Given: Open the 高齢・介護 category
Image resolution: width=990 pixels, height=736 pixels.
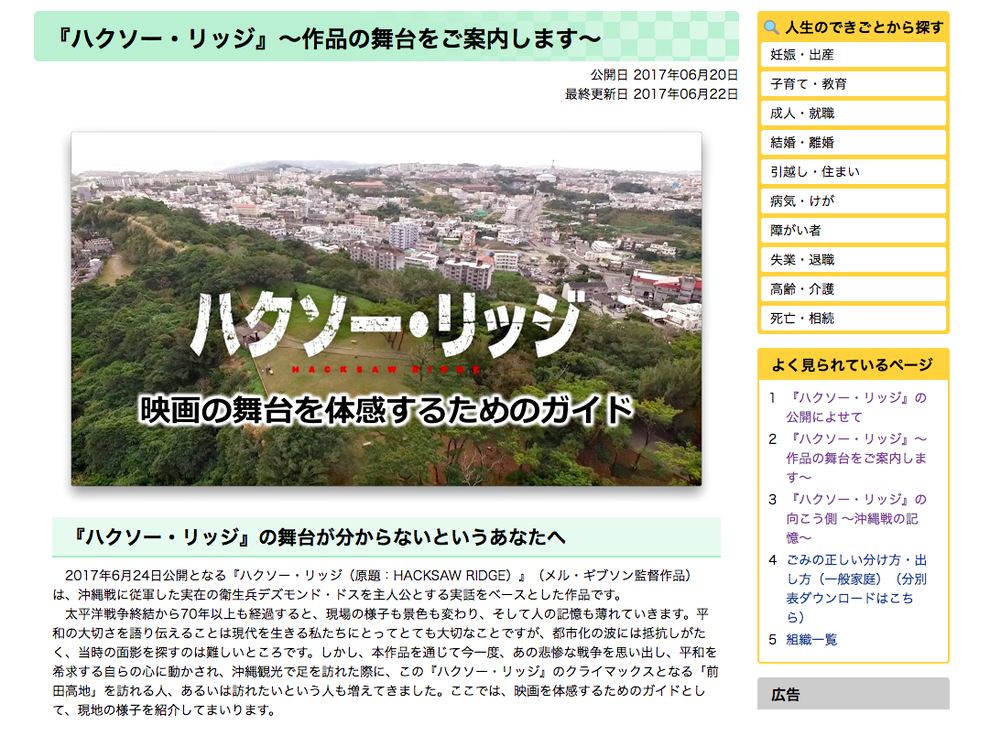Looking at the screenshot, I should (853, 289).
